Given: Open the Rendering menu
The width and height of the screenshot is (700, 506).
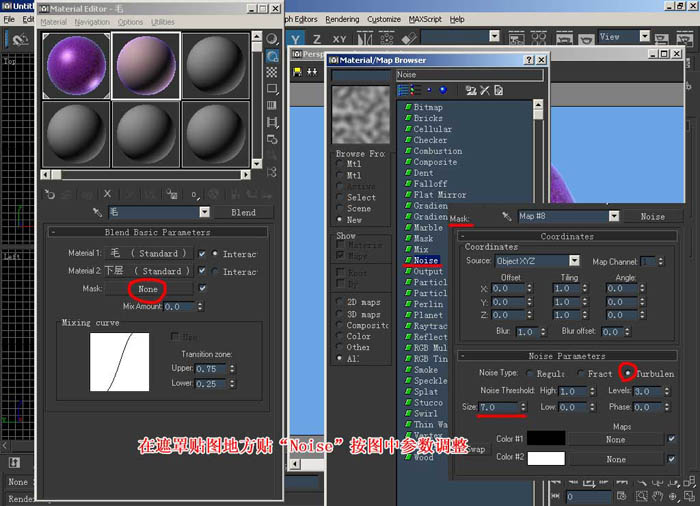Looking at the screenshot, I should tap(342, 19).
